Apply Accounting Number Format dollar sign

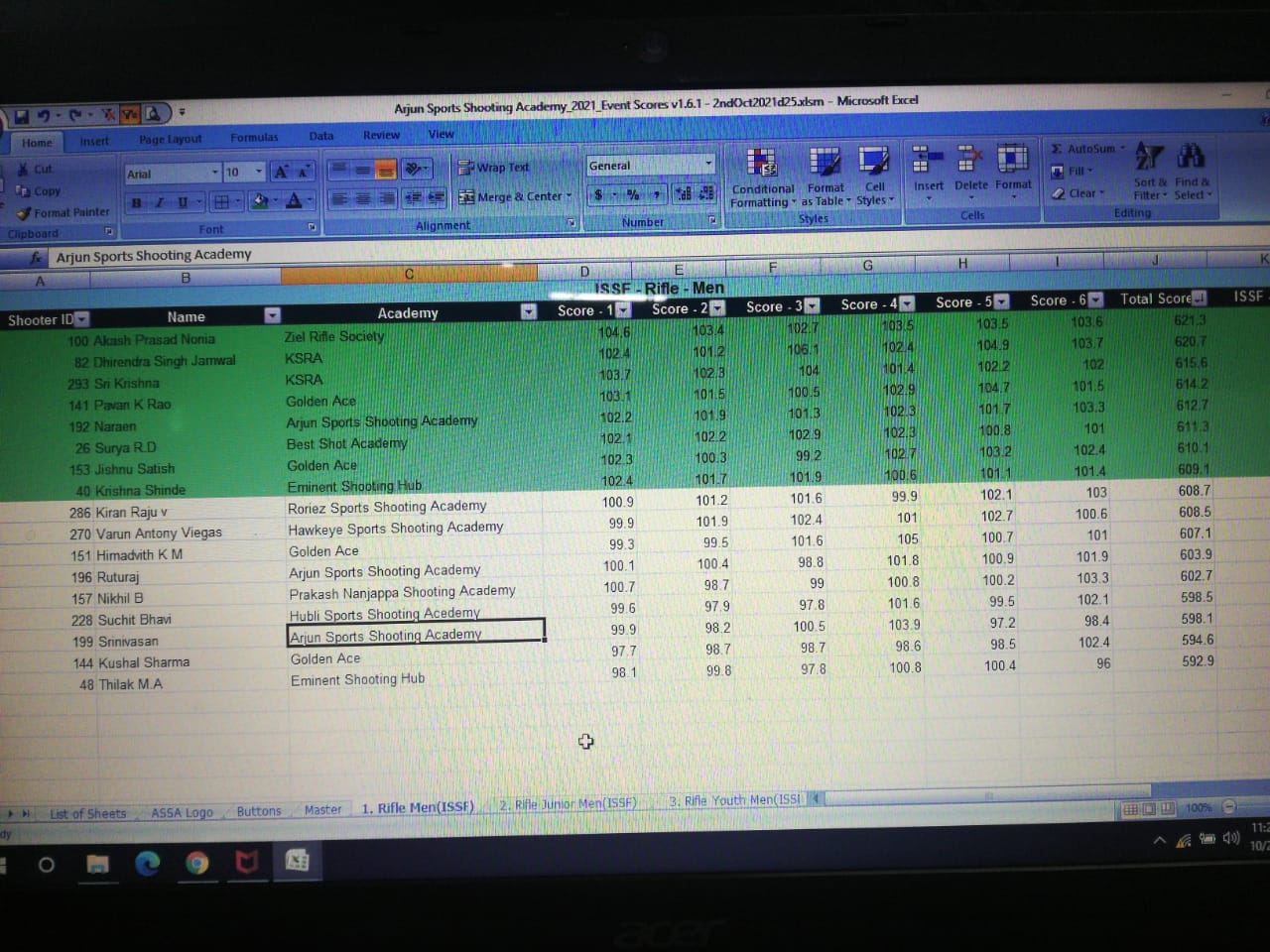click(x=598, y=195)
